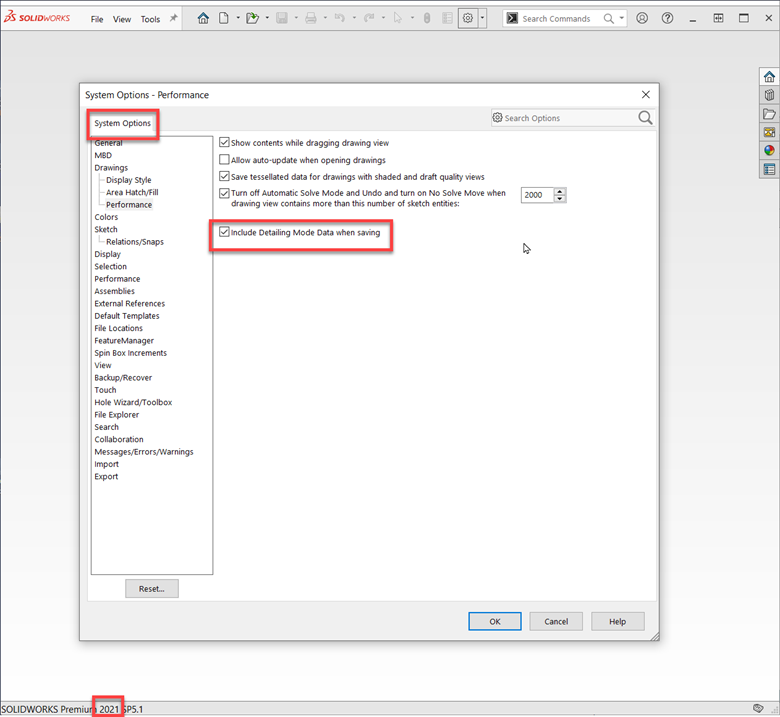
Task: Expand the New document dropdown arrow
Action: [x=238, y=18]
